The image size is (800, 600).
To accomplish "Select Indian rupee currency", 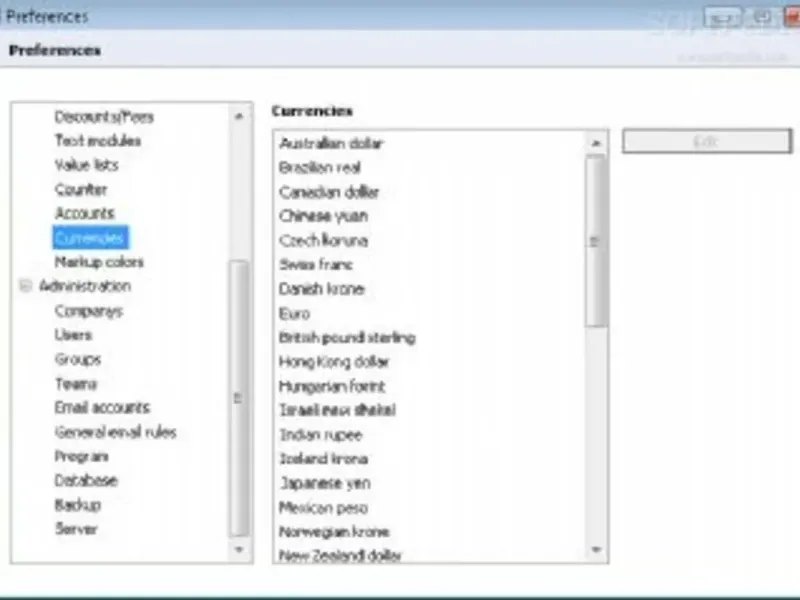I will (x=321, y=435).
